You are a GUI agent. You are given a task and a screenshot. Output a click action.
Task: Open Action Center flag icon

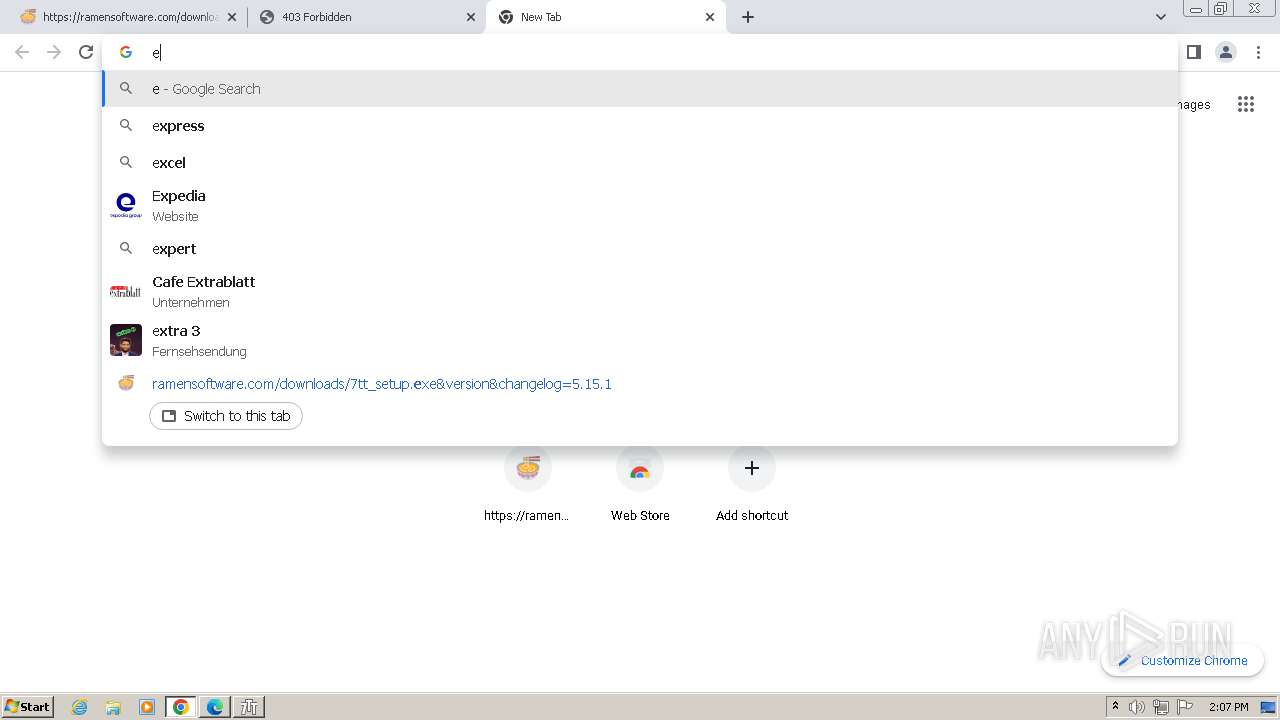click(x=1185, y=707)
